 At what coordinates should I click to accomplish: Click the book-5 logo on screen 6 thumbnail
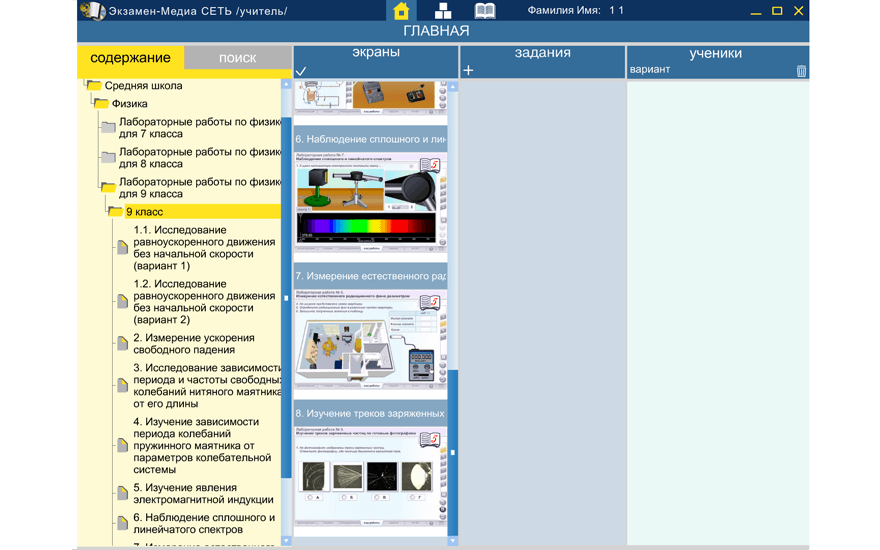click(x=430, y=165)
